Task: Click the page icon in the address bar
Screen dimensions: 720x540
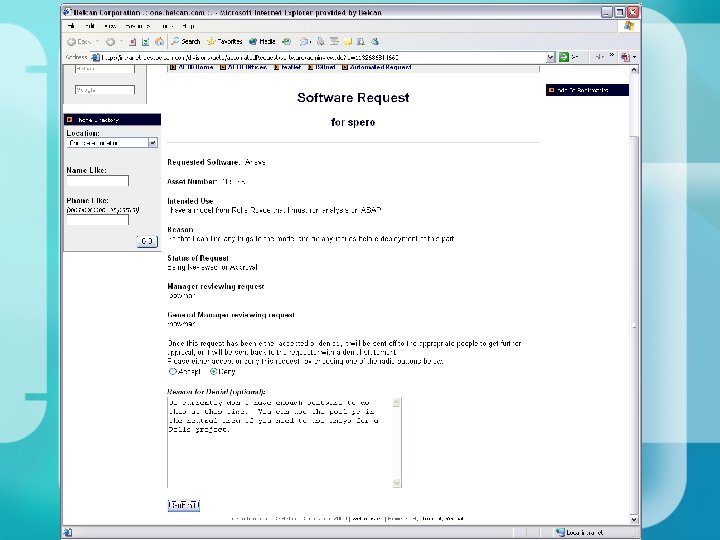Action: pyautogui.click(x=95, y=57)
